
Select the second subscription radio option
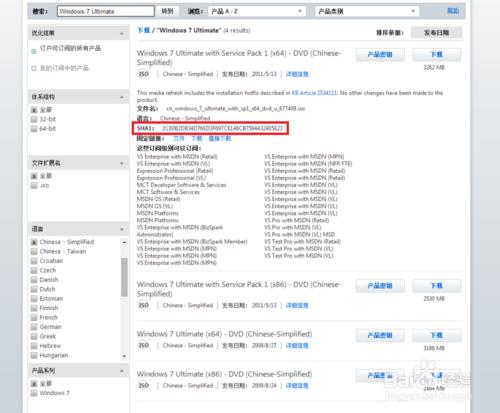point(34,68)
